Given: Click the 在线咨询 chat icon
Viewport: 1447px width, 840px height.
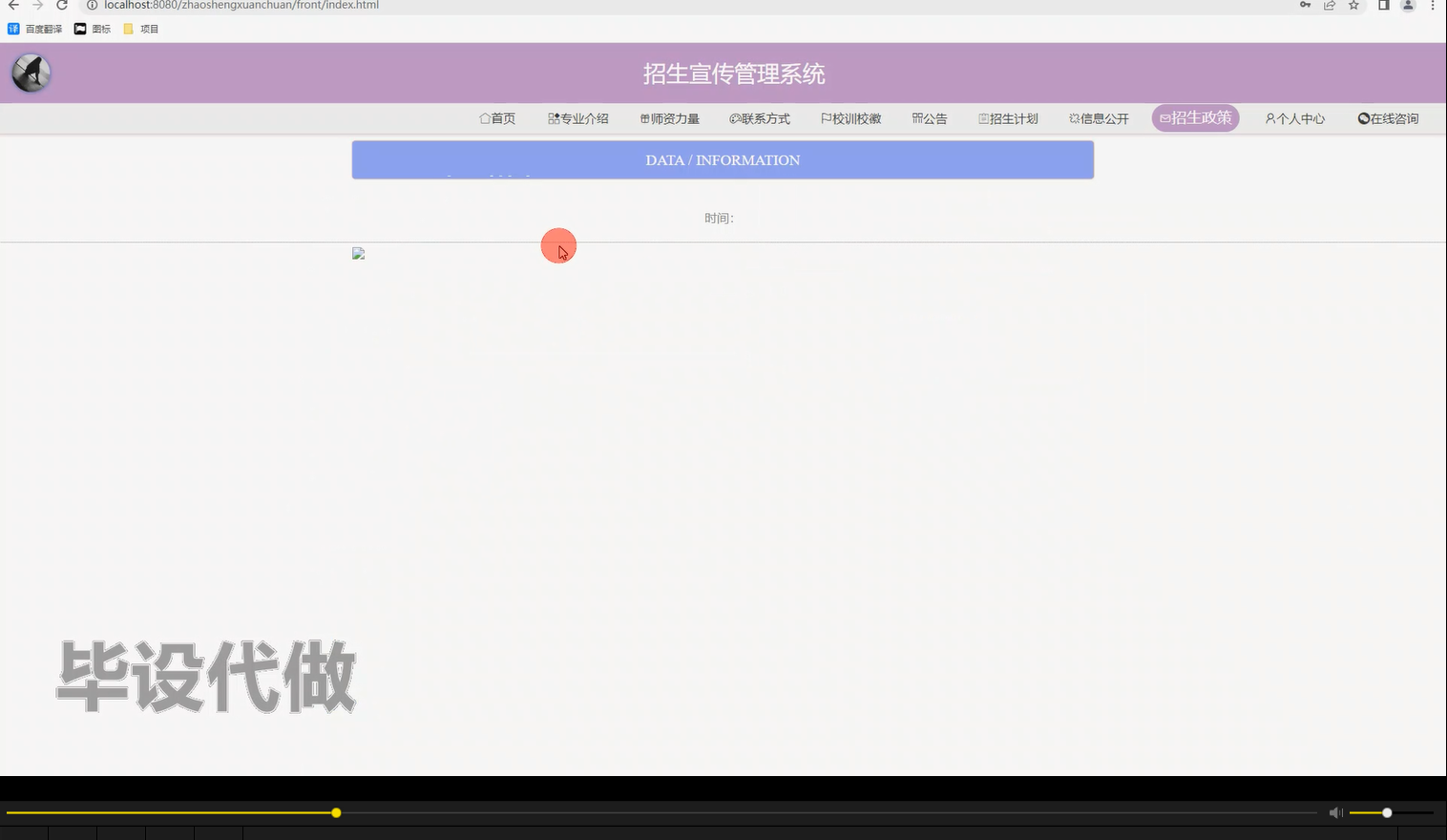Looking at the screenshot, I should pyautogui.click(x=1363, y=118).
